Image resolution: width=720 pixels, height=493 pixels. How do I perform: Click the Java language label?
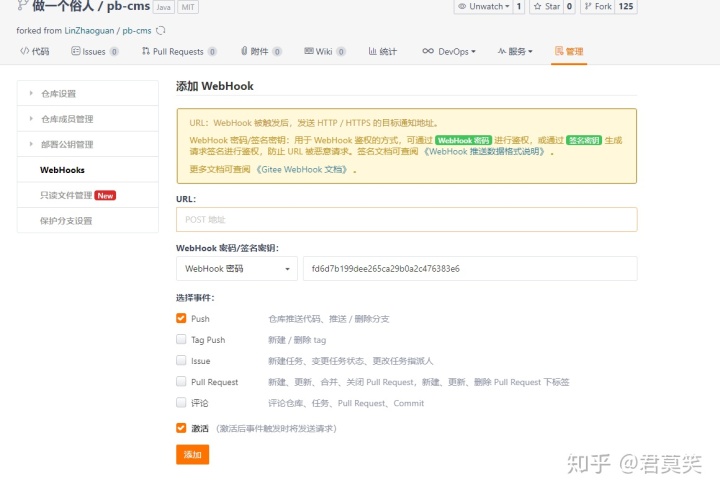[163, 7]
